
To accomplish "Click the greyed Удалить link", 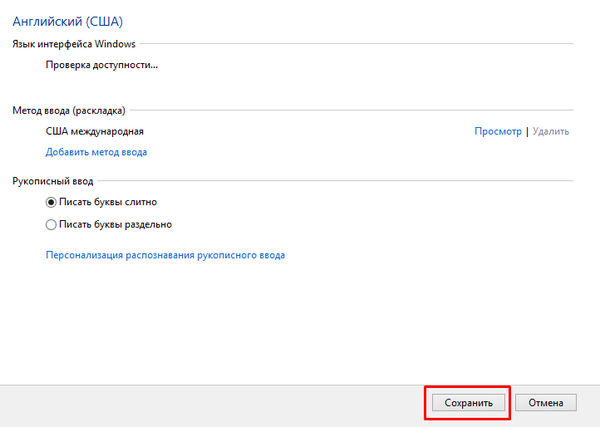I will 551,131.
